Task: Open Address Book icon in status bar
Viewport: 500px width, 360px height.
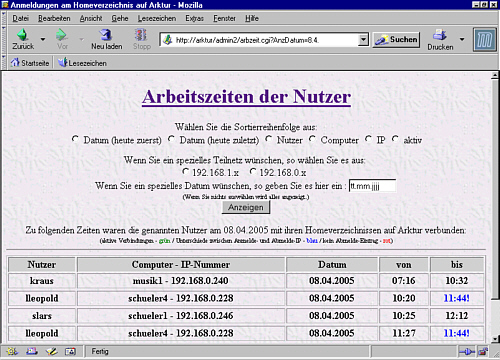Action: click(x=70, y=351)
